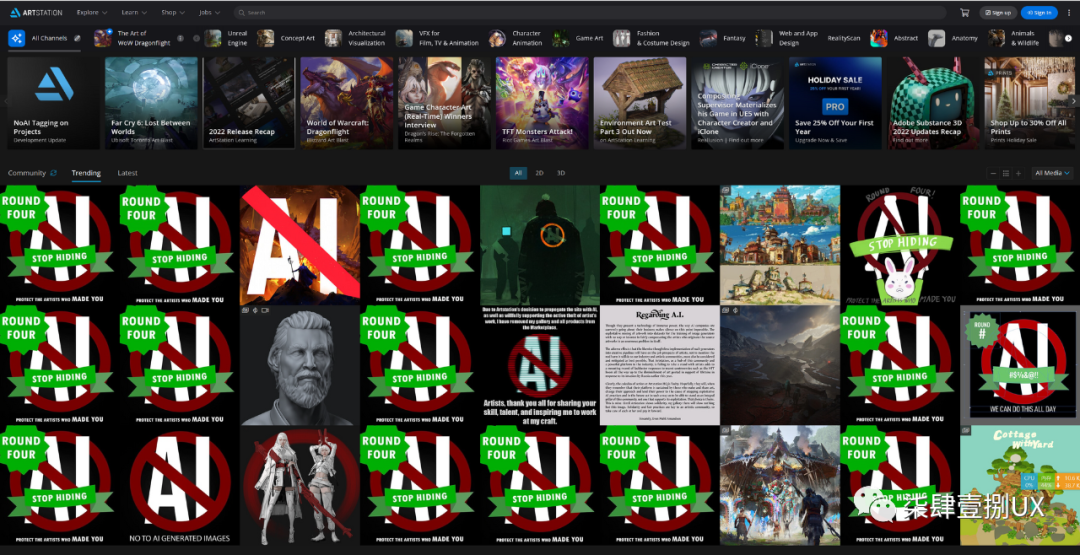Select the All Channels label

coord(50,39)
